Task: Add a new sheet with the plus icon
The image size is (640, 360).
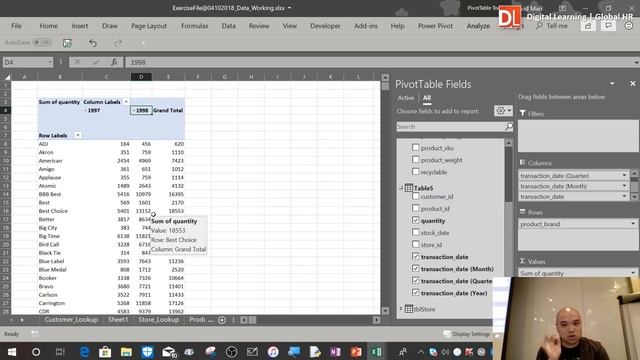Action: point(222,320)
